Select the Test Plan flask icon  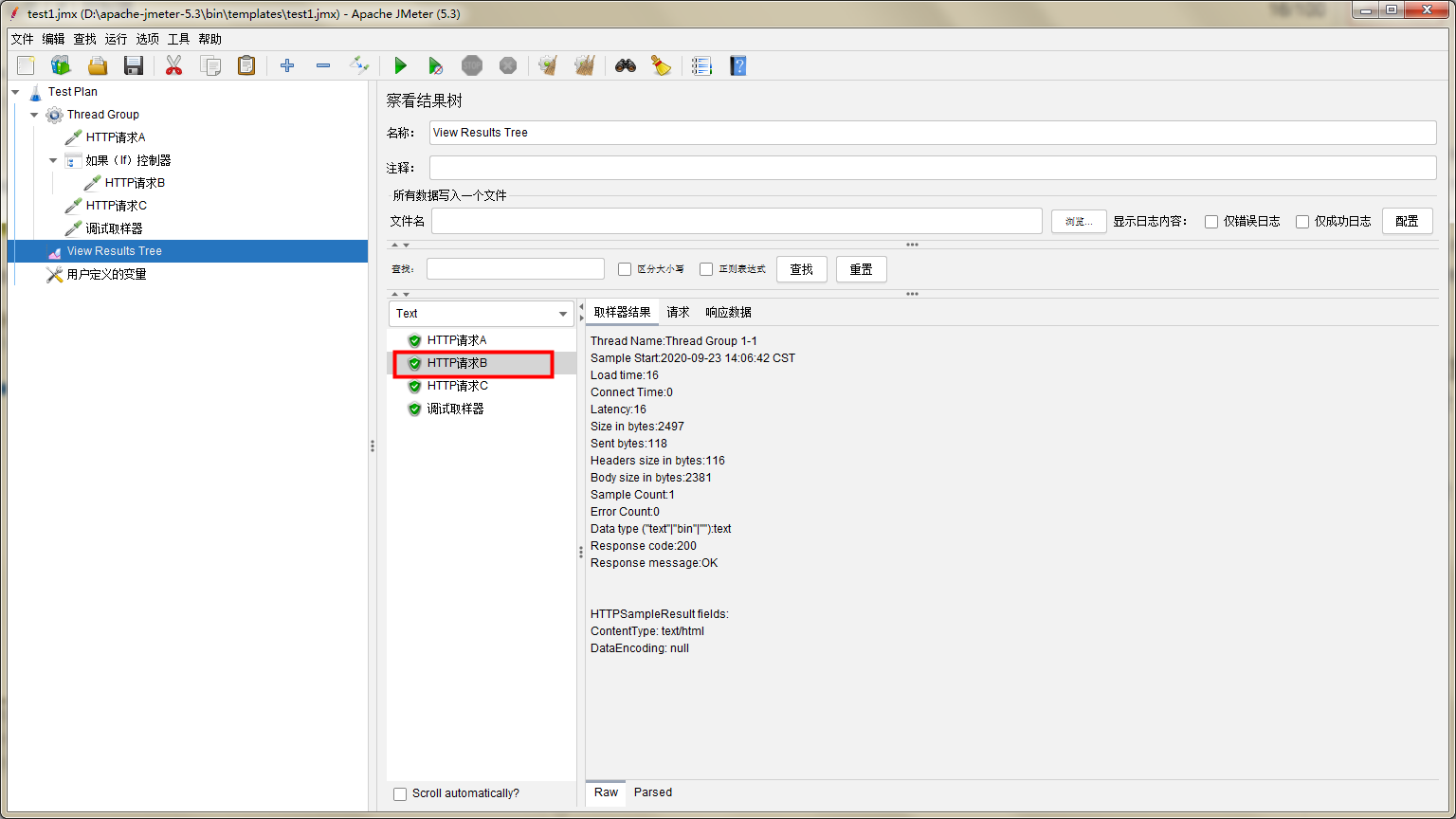pyautogui.click(x=36, y=92)
